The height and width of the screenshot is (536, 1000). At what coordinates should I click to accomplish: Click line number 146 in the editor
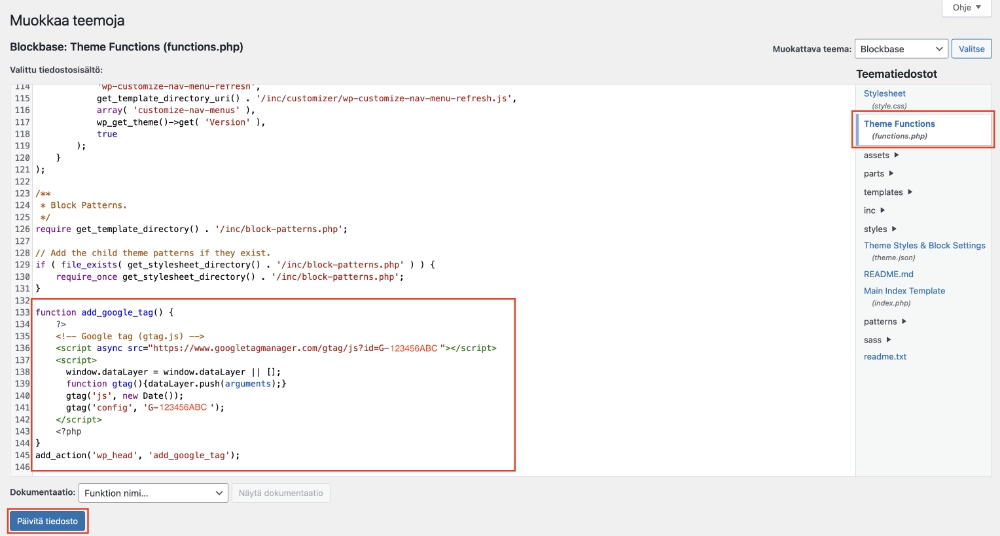22,467
